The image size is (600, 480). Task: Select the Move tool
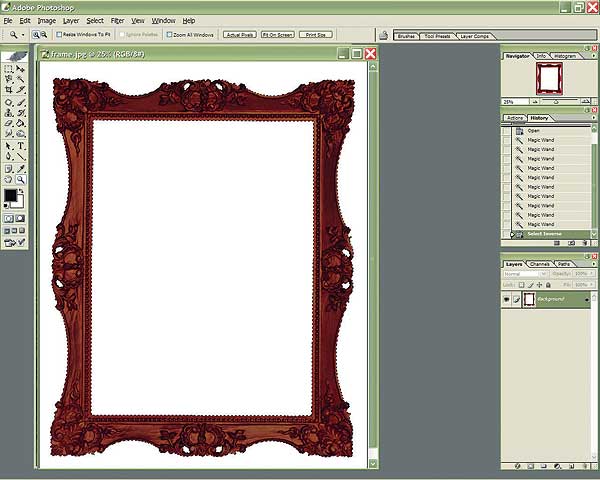pos(21,69)
